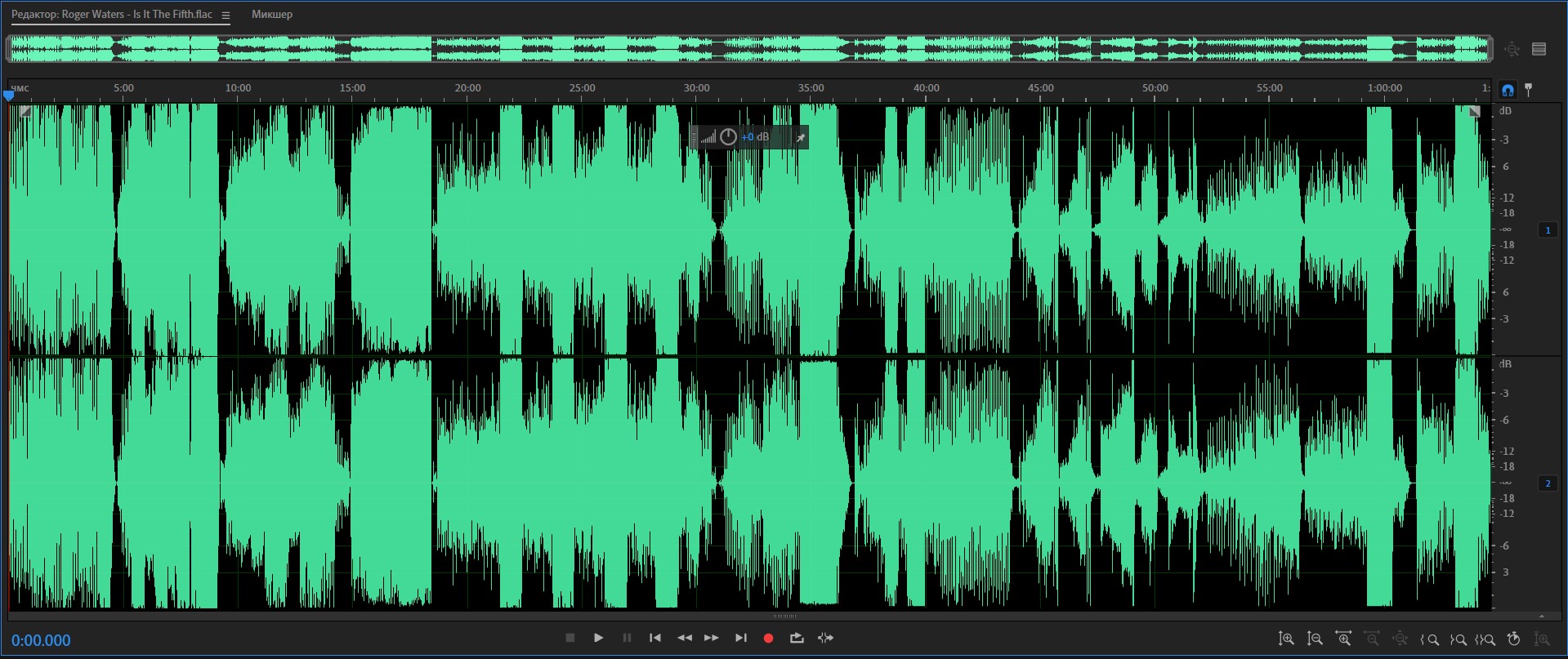Click Zoom In Amplitude icon
Screen dimensions: 1568x659
click(x=1286, y=639)
